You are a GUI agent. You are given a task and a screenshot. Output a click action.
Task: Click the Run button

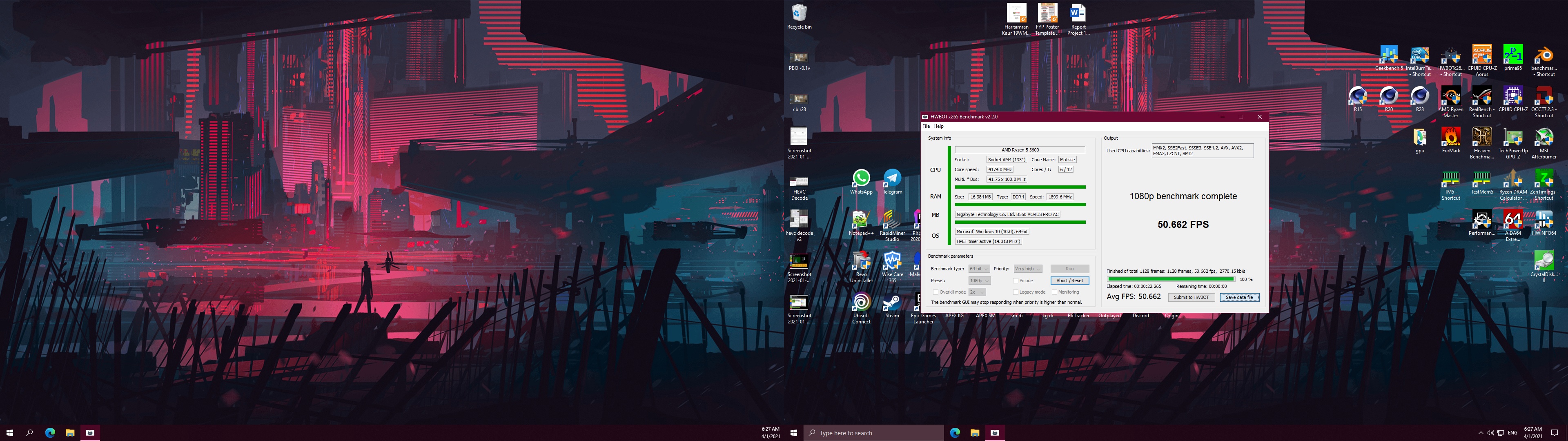[x=1069, y=269]
